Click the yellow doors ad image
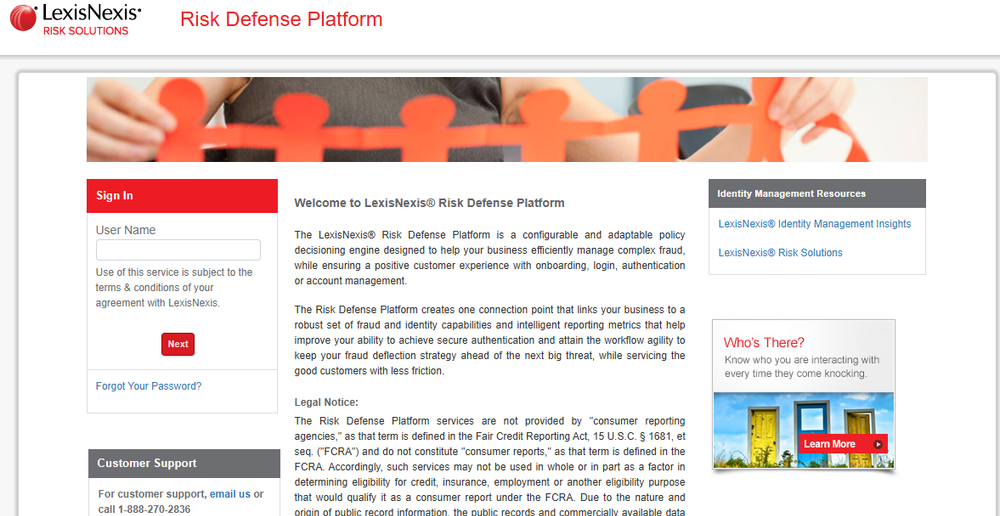The image size is (1000, 516). (804, 430)
